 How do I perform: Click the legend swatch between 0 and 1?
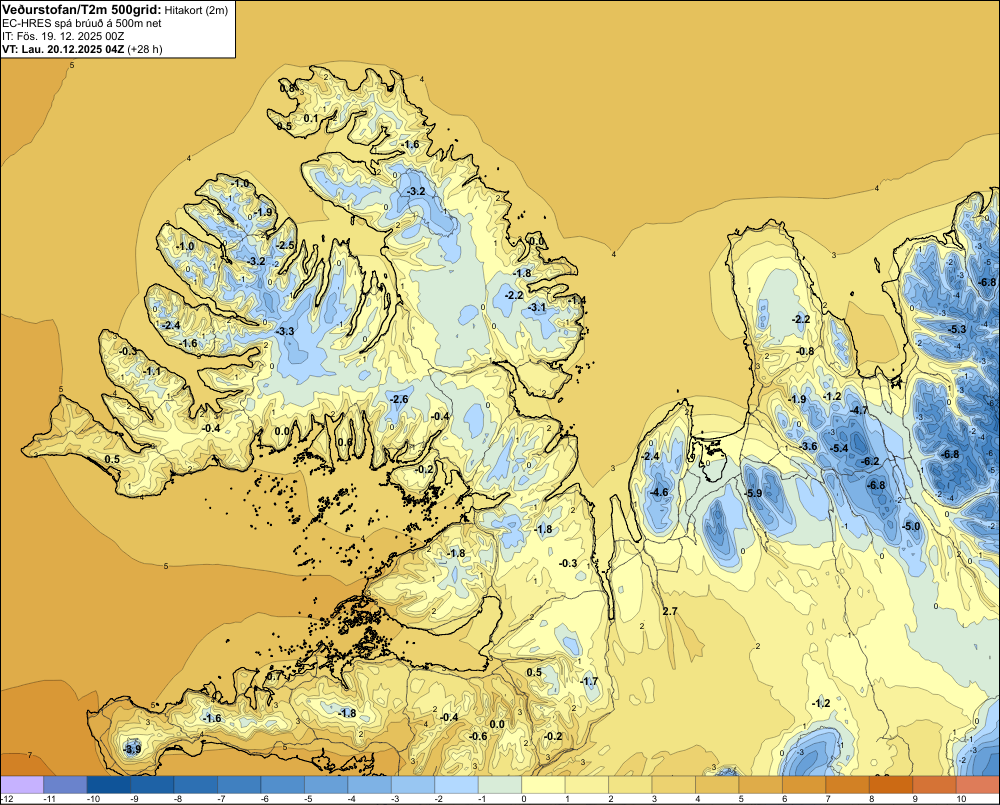click(x=543, y=785)
